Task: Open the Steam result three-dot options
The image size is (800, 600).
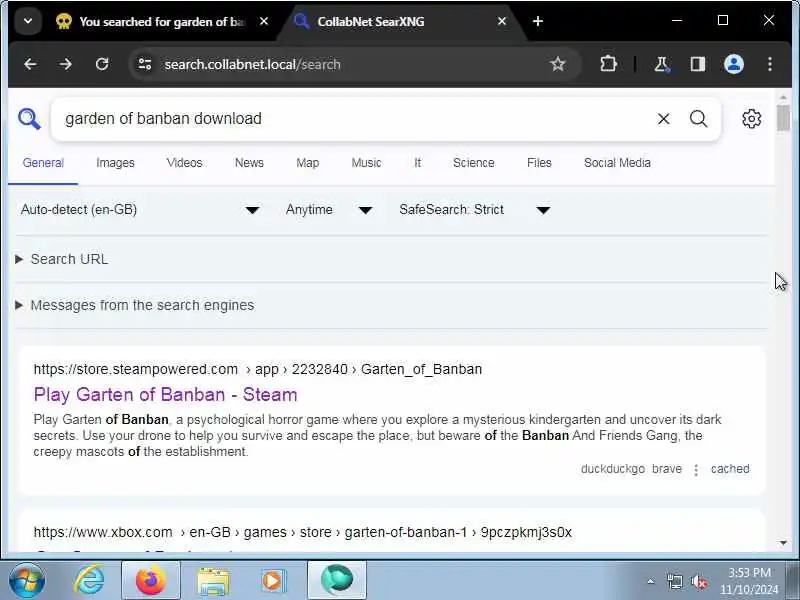Action: tap(696, 469)
